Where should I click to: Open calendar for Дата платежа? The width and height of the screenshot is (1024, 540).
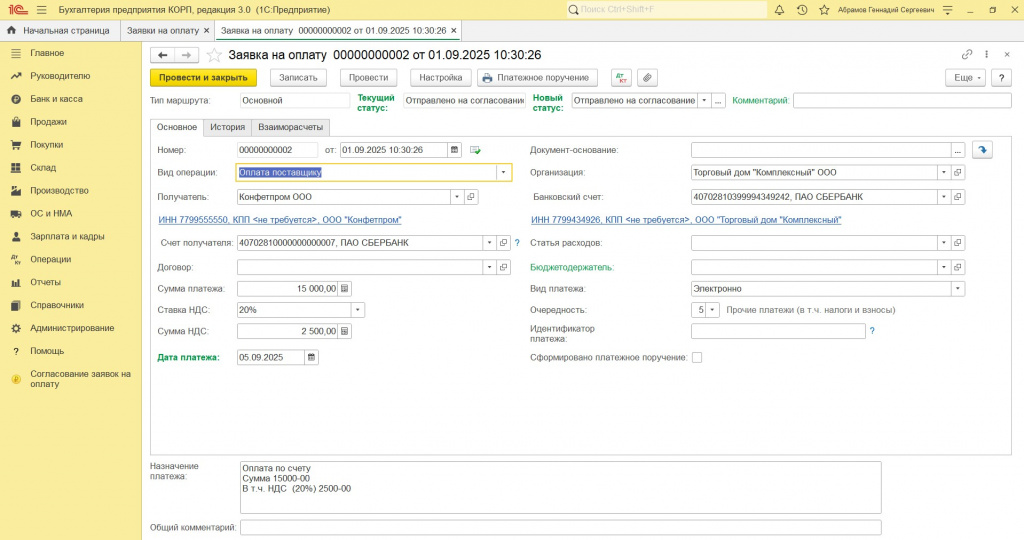(312, 357)
